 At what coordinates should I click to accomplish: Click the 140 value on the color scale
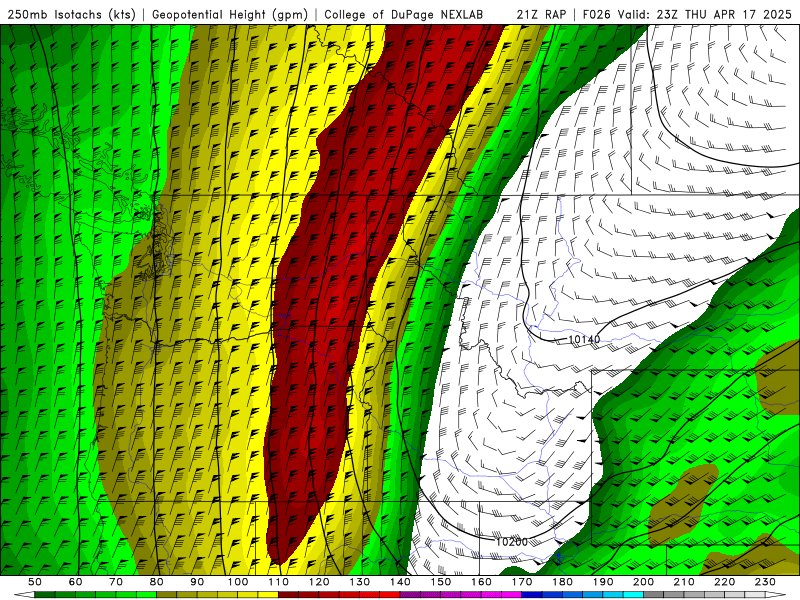401,582
